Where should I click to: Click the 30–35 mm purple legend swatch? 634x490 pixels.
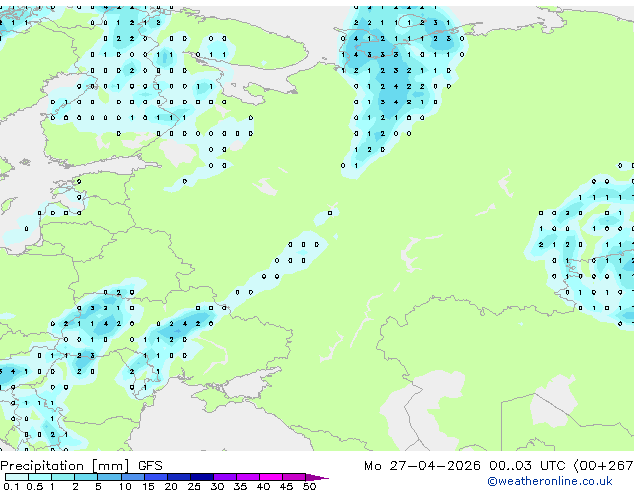(224, 477)
